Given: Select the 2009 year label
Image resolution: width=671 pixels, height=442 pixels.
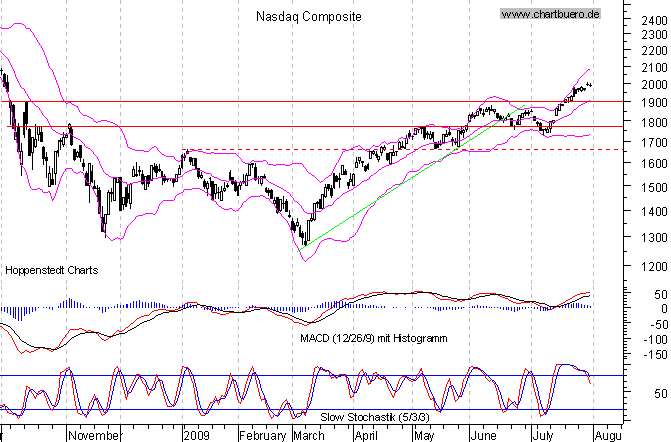Looking at the screenshot, I should point(197,436).
